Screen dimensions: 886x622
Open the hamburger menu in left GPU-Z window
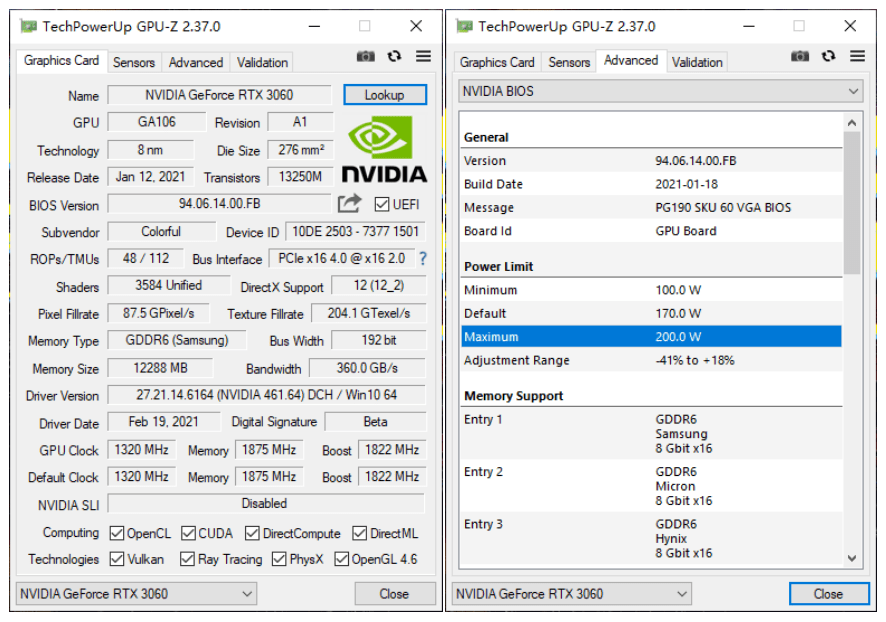coord(423,56)
